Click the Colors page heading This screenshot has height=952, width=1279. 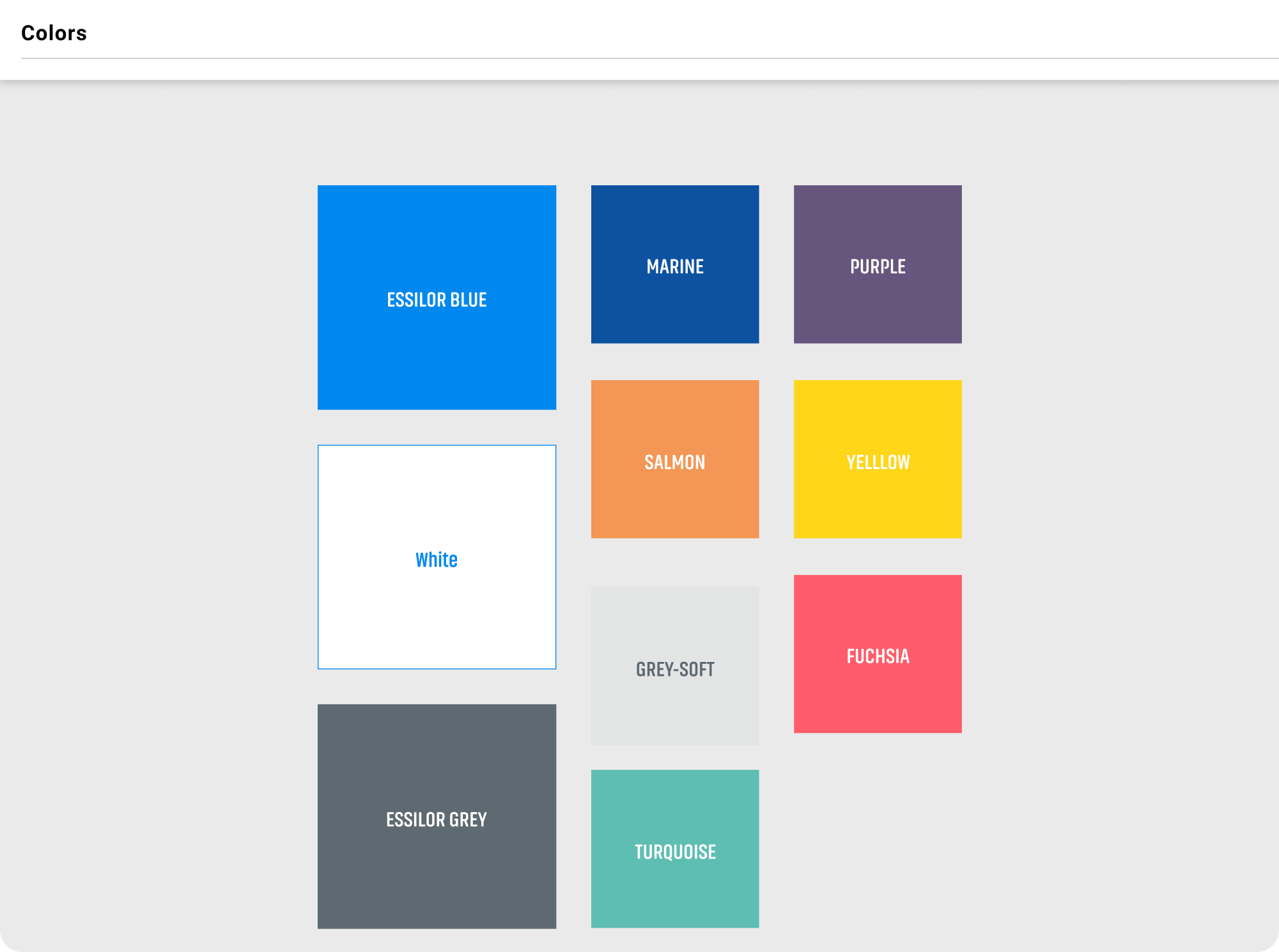point(54,33)
